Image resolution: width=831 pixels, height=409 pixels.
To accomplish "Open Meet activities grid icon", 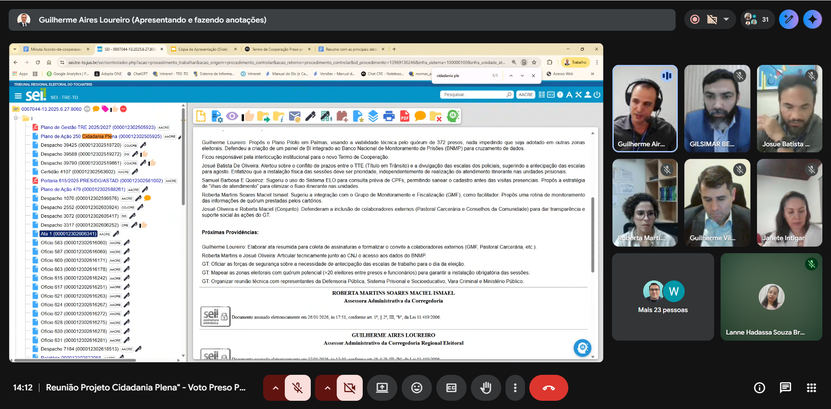I will 811,388.
